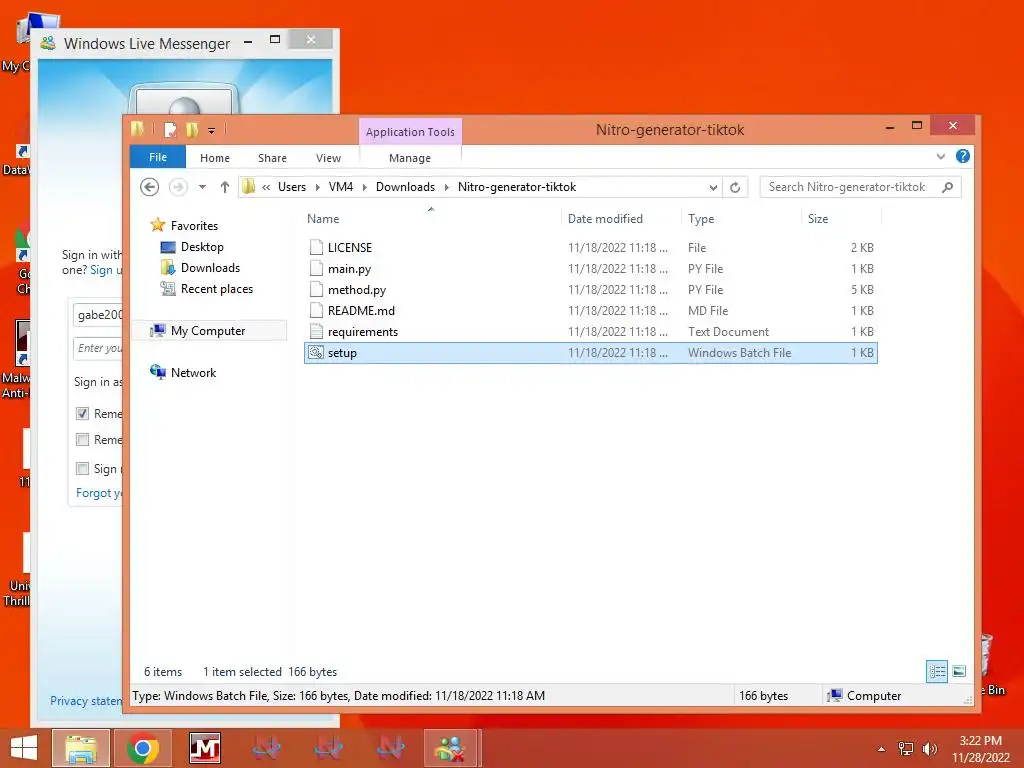Select the LICENSE file icon

[316, 247]
